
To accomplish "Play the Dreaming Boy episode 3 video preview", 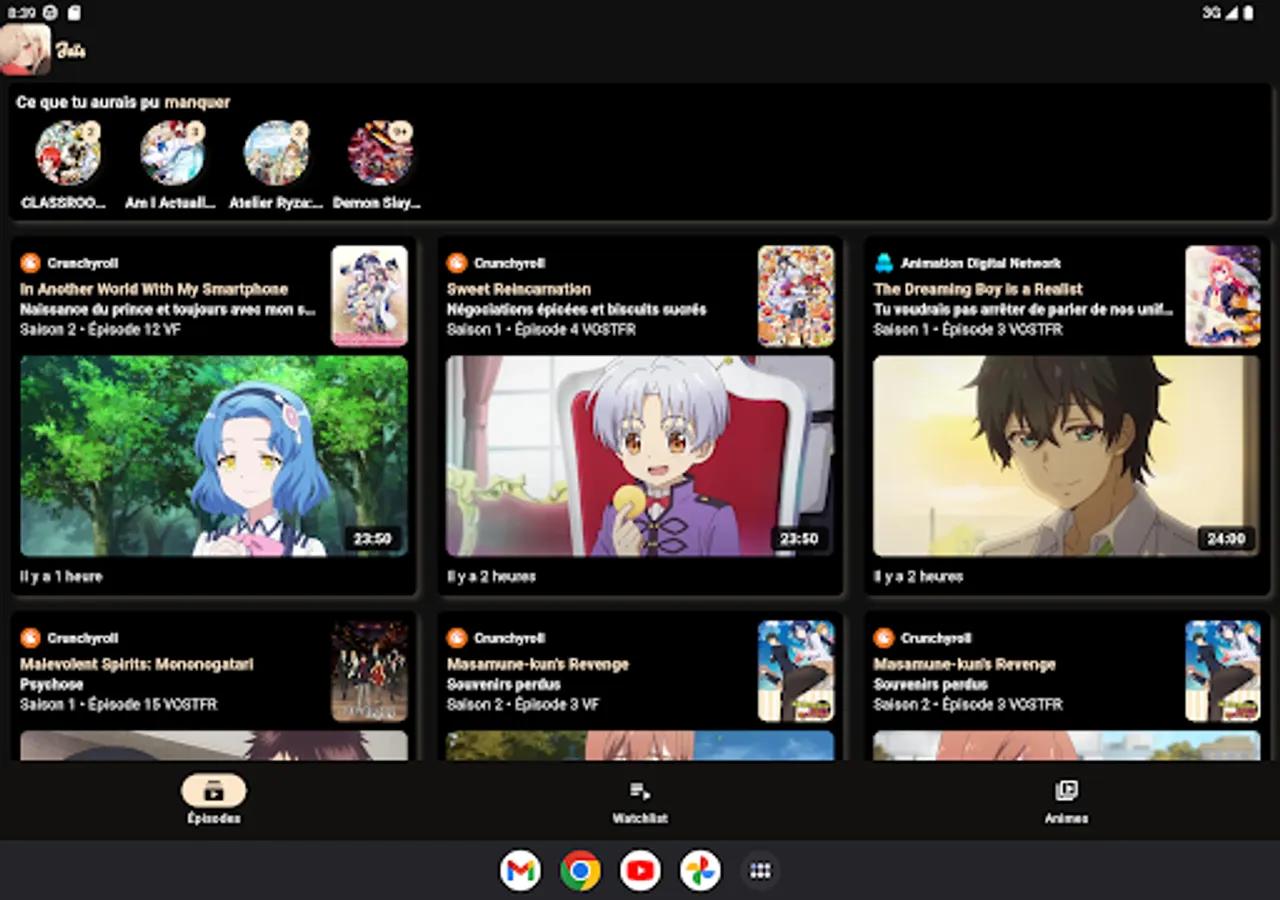I will pyautogui.click(x=1067, y=456).
